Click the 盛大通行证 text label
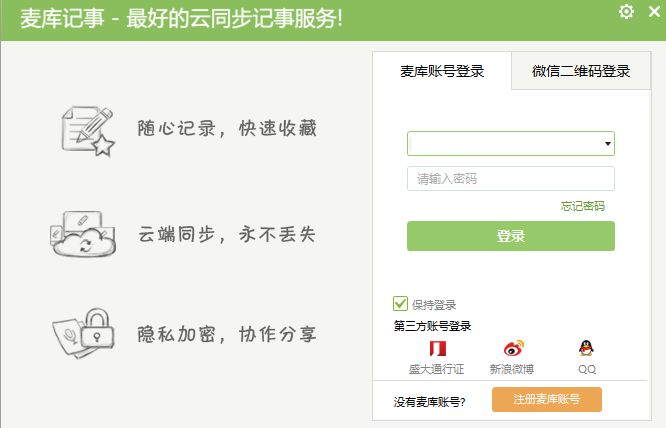 [437, 369]
